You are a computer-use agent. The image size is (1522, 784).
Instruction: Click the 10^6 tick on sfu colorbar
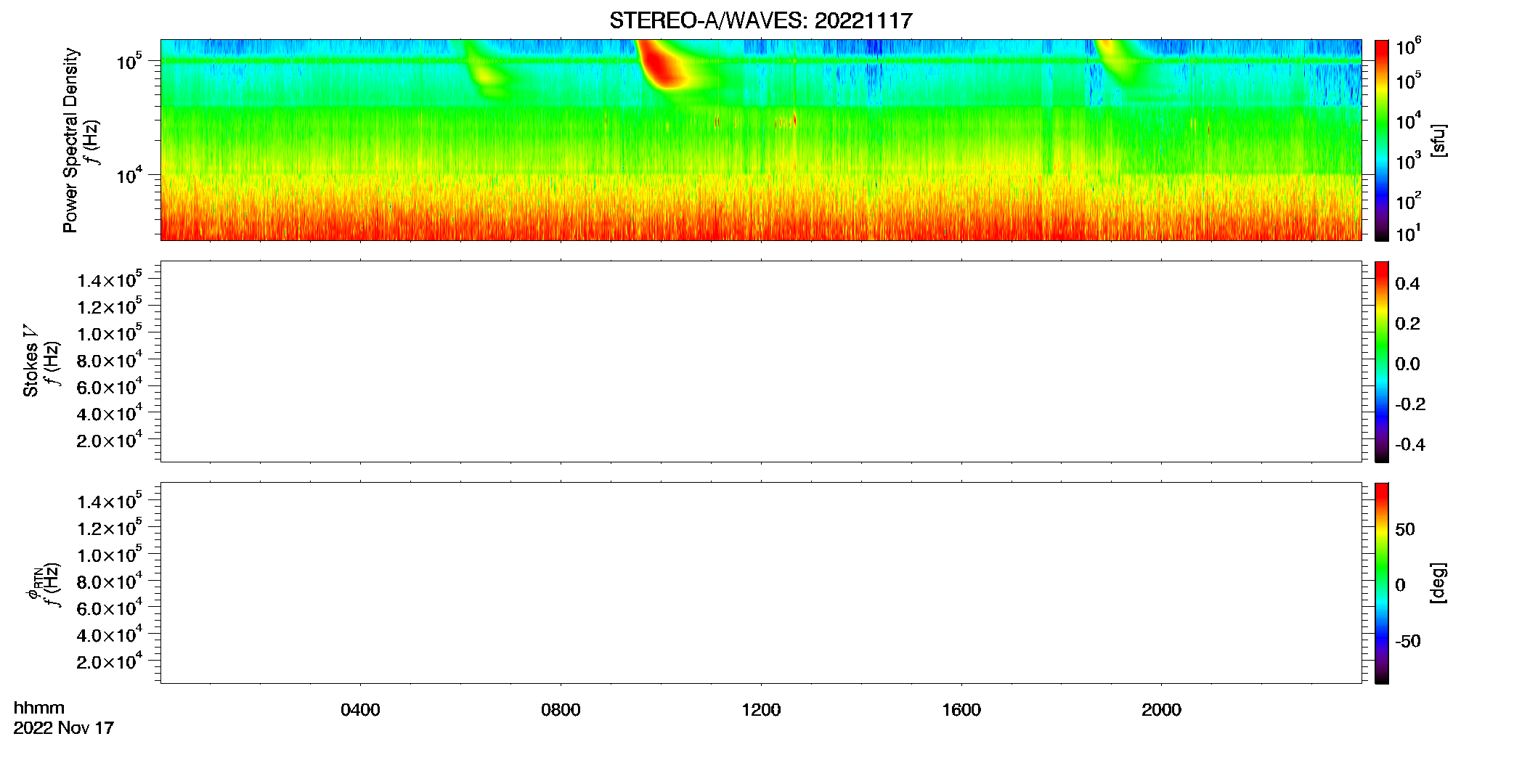pos(1408,46)
